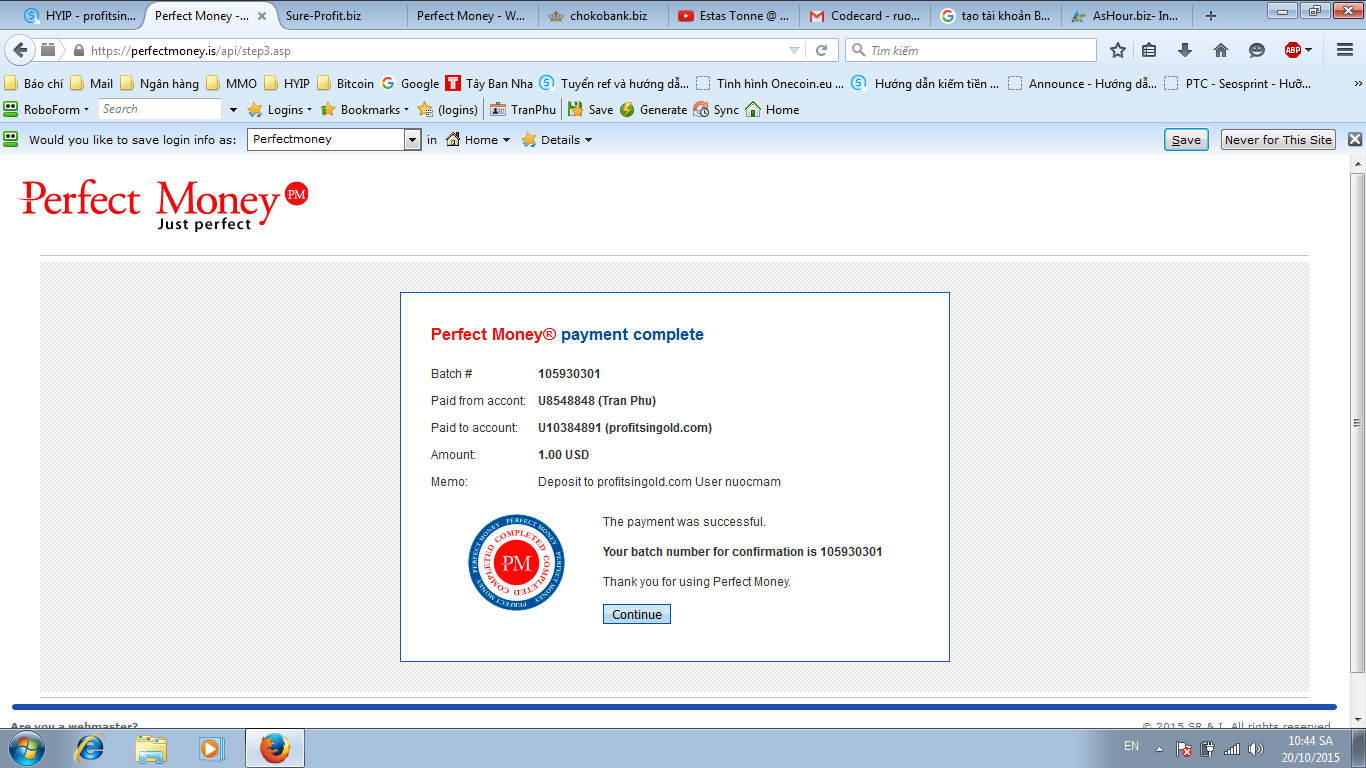Click the Firefox back arrow button

tap(20, 50)
